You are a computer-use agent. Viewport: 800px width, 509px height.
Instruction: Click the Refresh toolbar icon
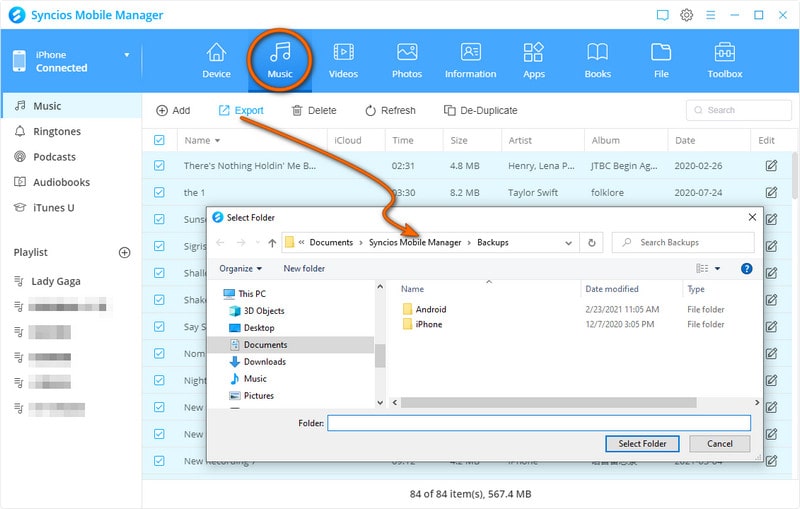[x=370, y=111]
